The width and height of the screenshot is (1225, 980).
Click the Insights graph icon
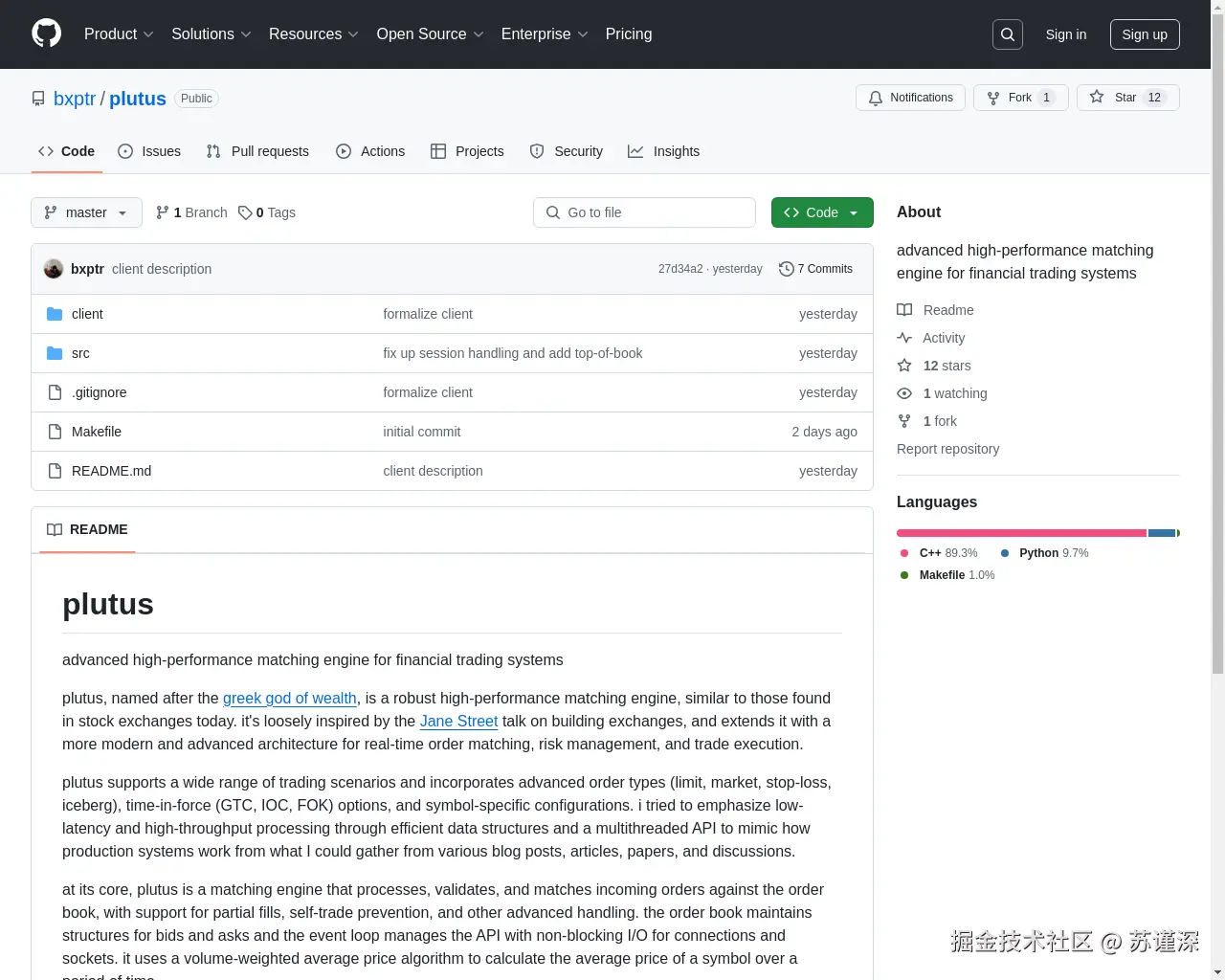[x=635, y=151]
